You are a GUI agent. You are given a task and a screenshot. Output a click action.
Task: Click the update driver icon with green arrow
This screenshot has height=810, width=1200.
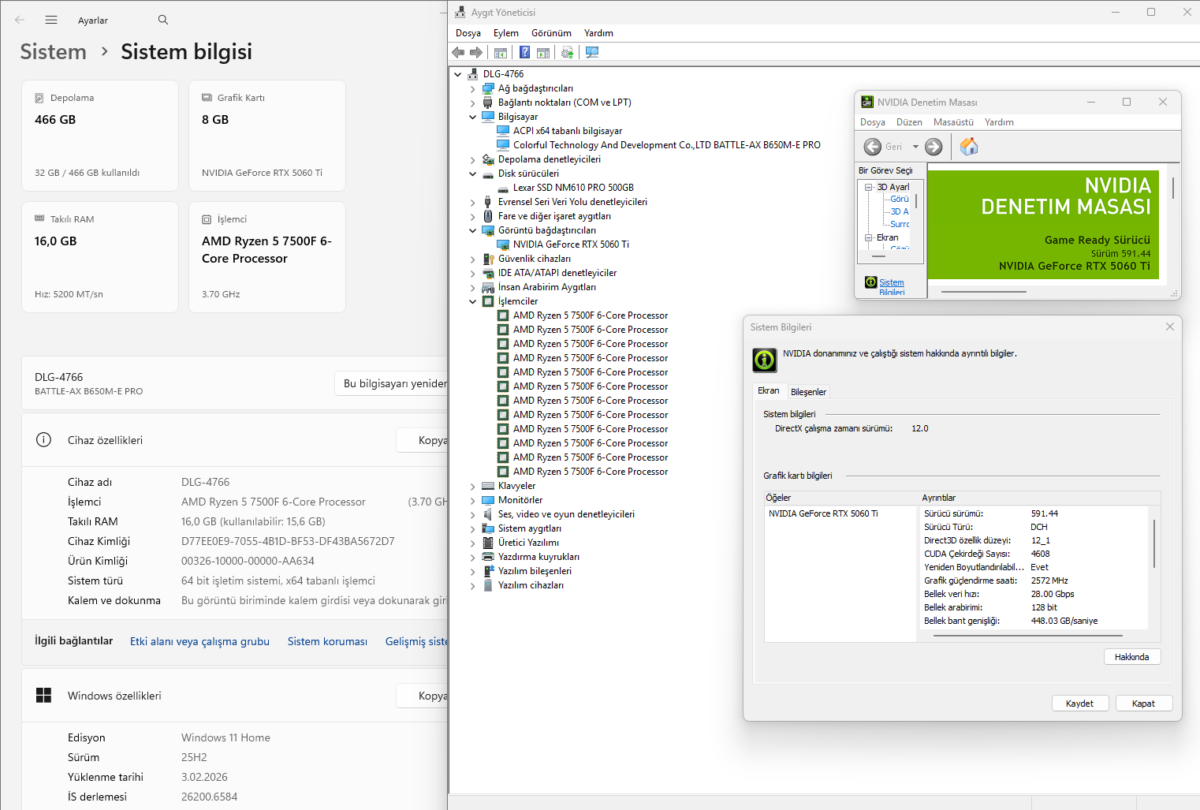567,52
